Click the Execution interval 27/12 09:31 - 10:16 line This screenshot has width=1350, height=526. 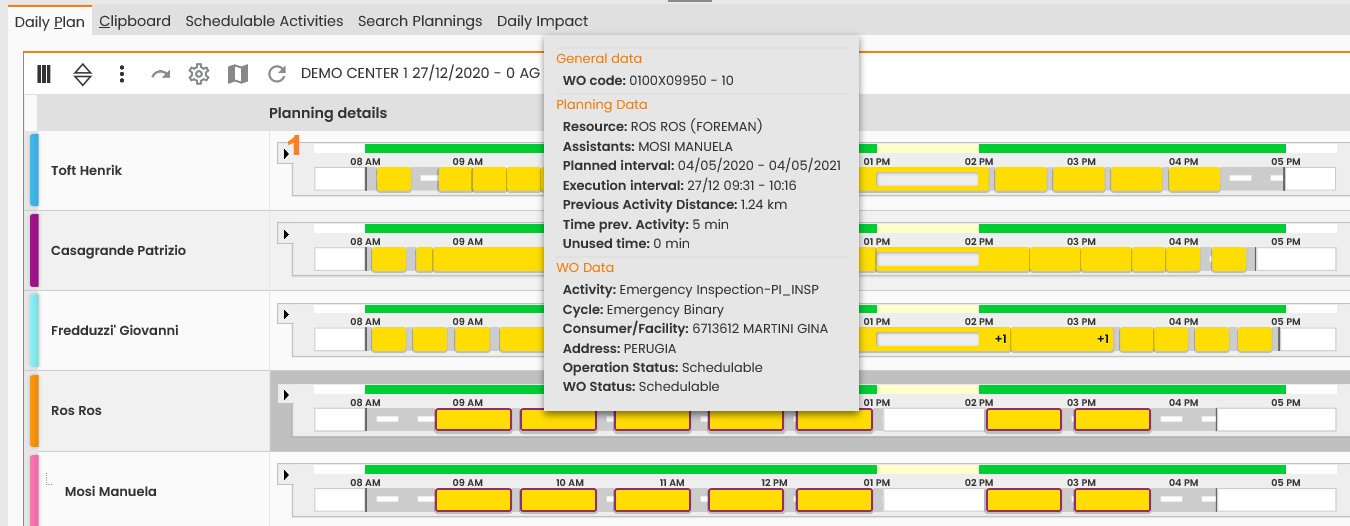(x=679, y=185)
